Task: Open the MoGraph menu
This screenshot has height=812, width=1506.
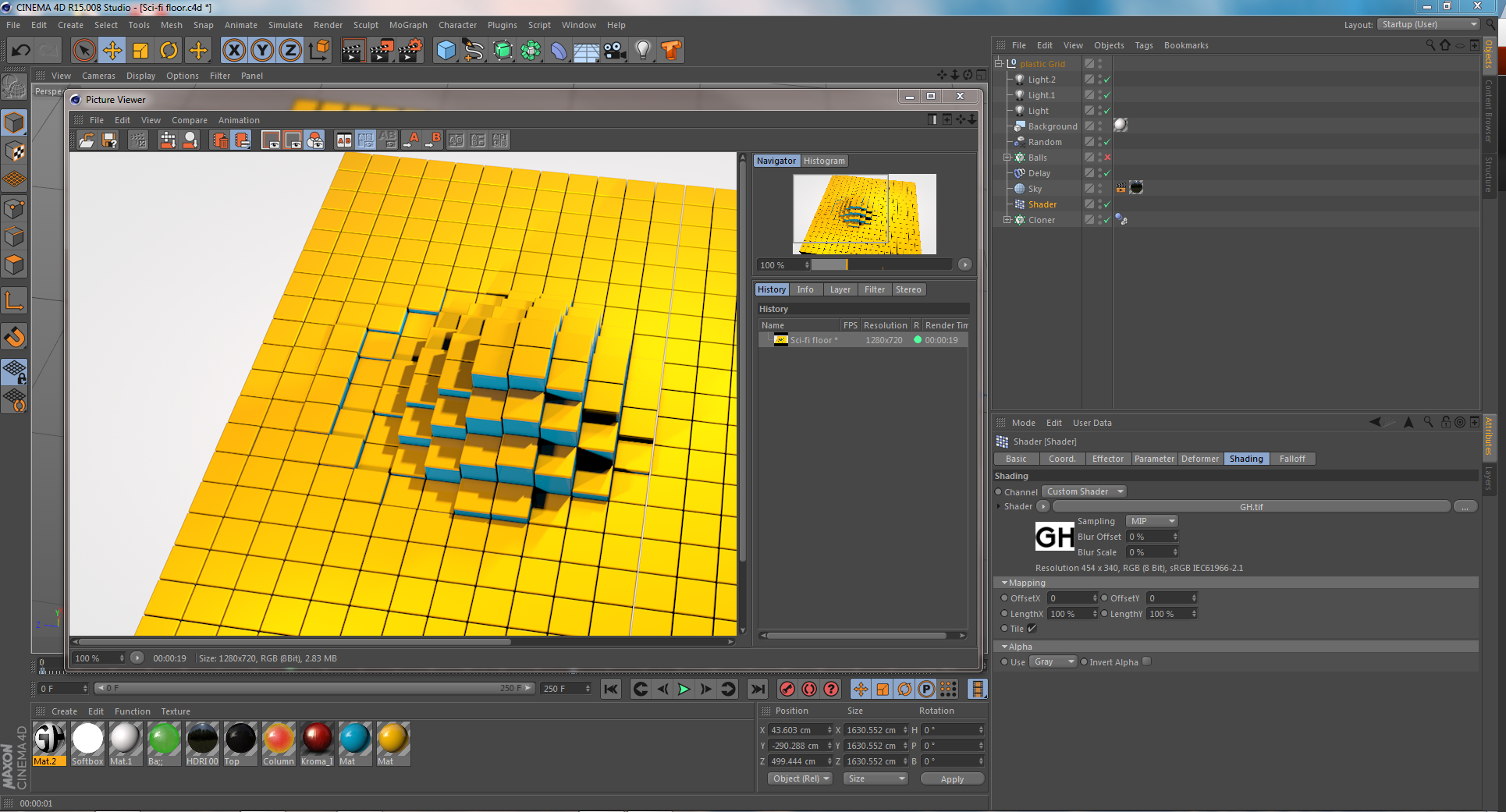Action: [x=408, y=25]
